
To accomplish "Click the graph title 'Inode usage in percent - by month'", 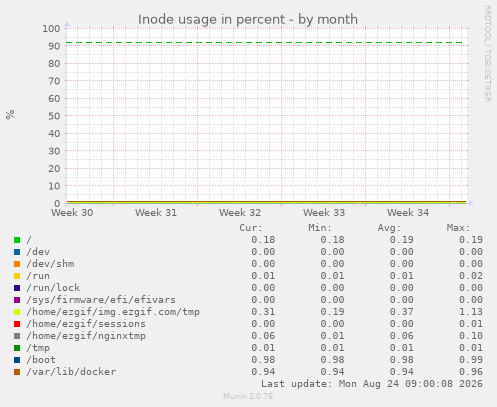I will [248, 20].
